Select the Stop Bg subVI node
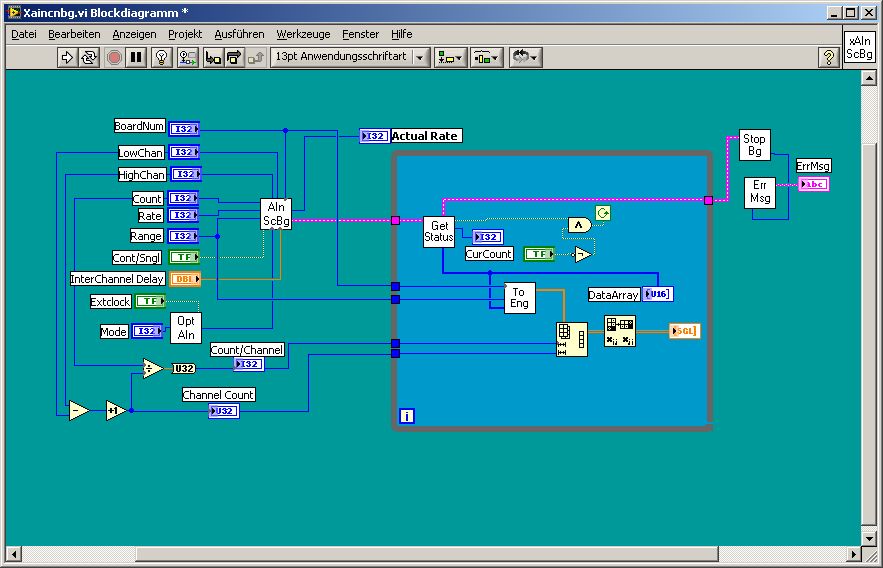Viewport: 883px width, 568px height. pos(755,145)
